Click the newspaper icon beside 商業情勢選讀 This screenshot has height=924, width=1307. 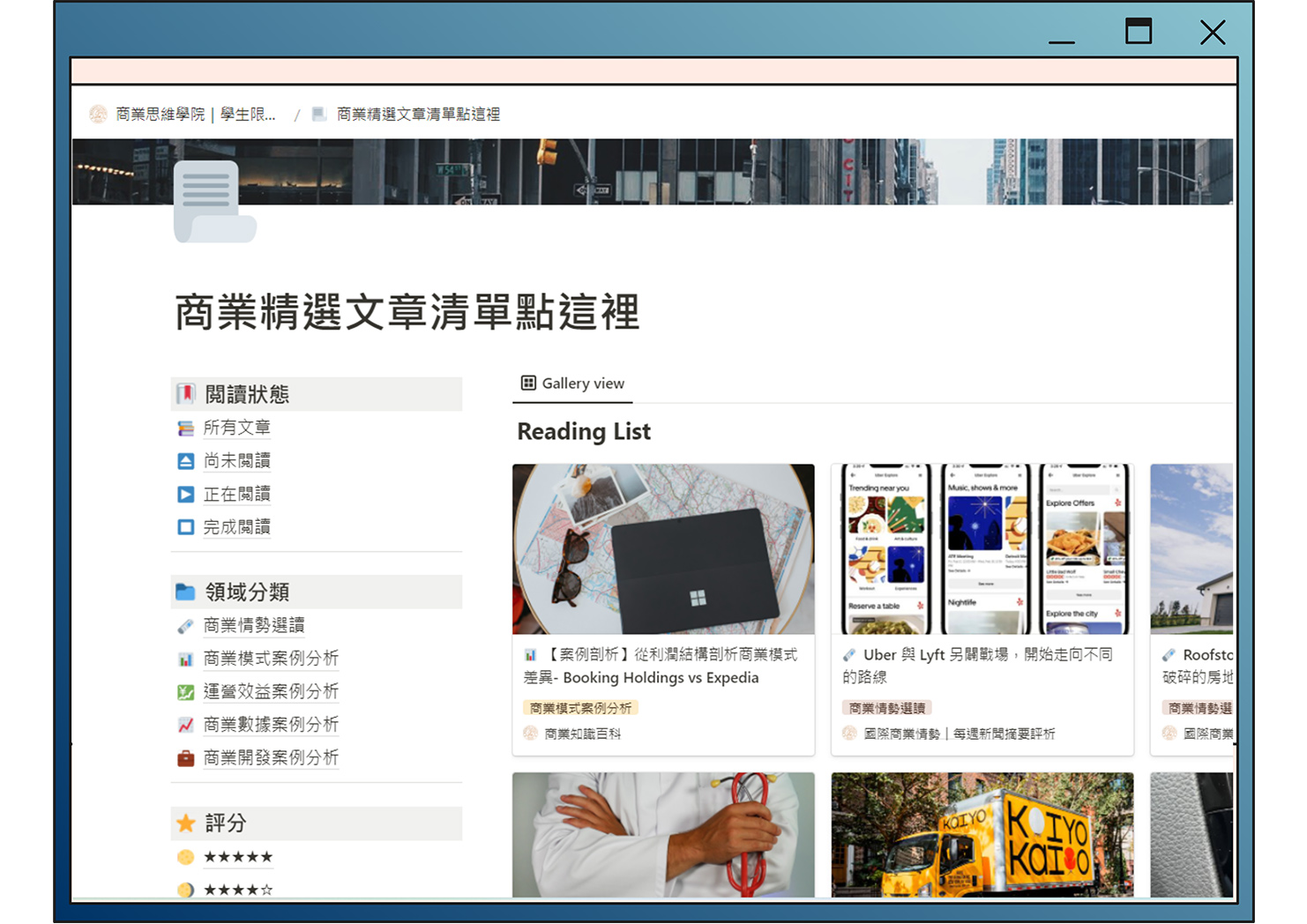185,626
